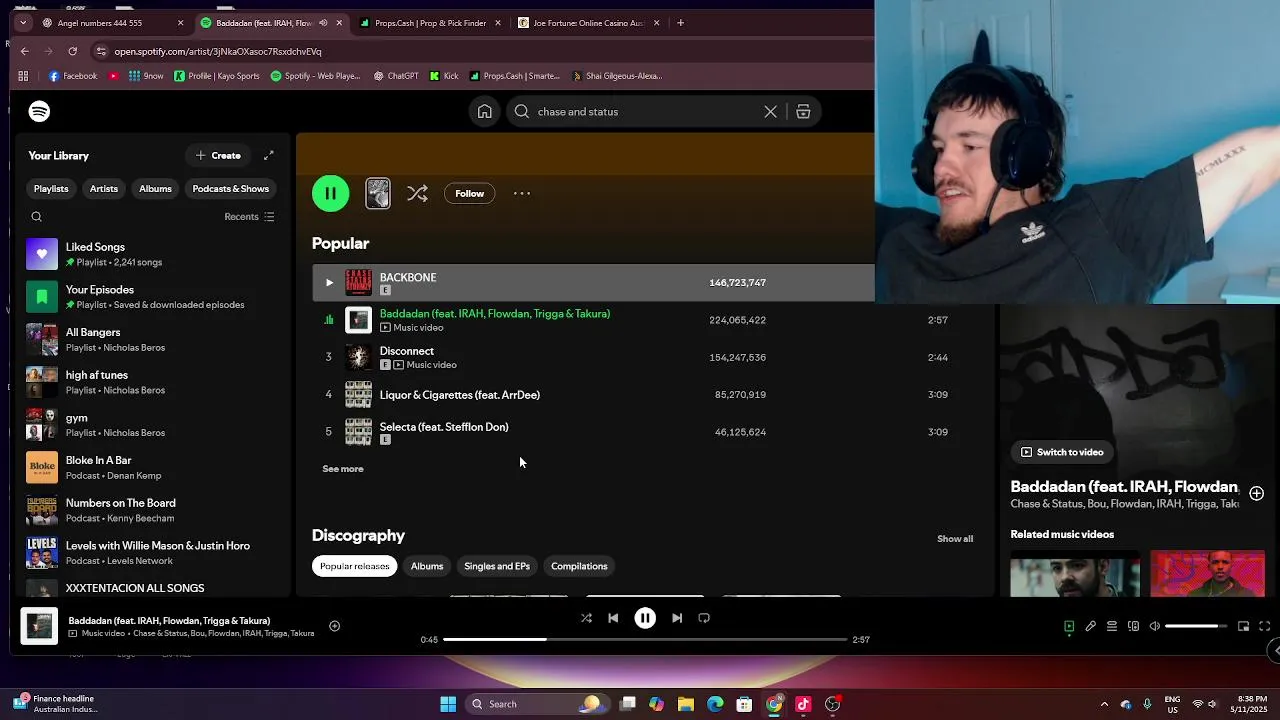Filter library by Artists
The image size is (1280, 720).
(x=104, y=189)
